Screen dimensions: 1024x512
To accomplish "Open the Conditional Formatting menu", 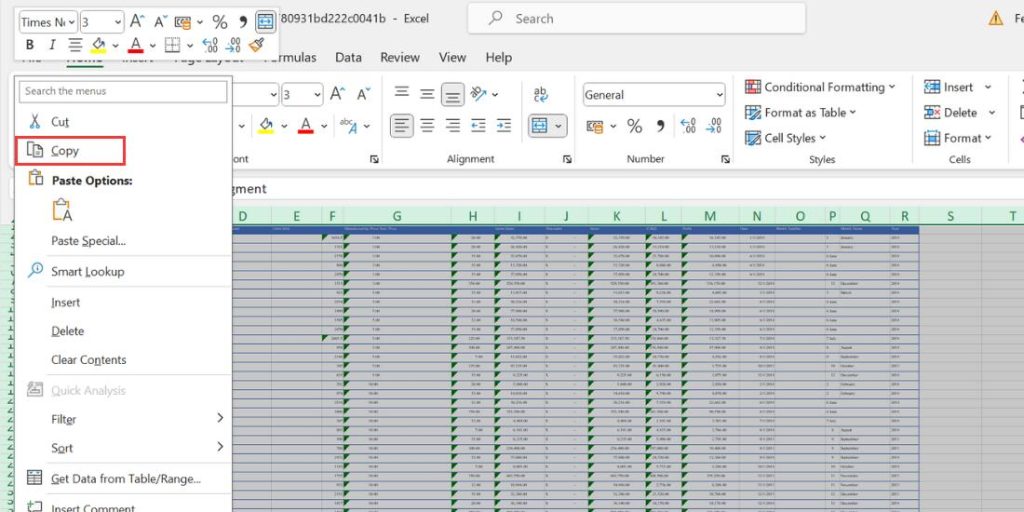I will coord(820,87).
